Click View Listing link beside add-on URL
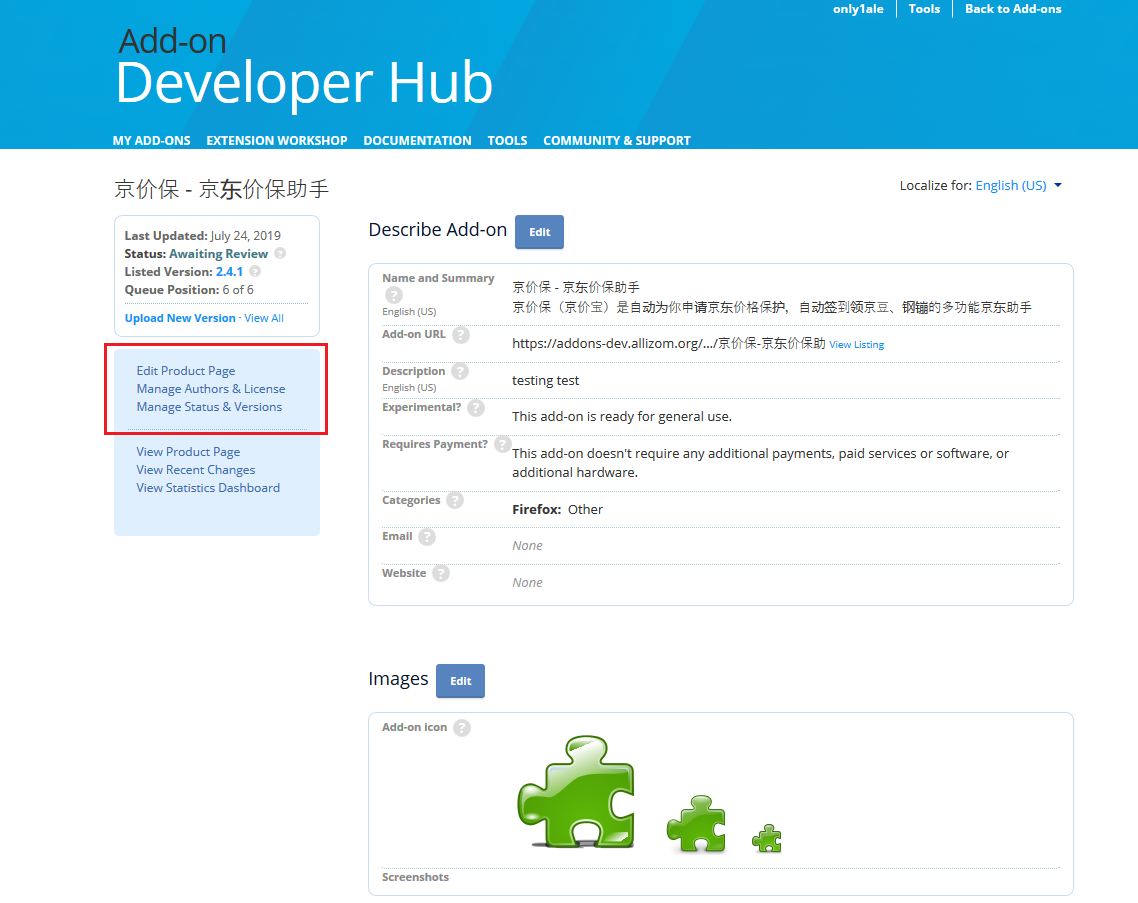 856,345
